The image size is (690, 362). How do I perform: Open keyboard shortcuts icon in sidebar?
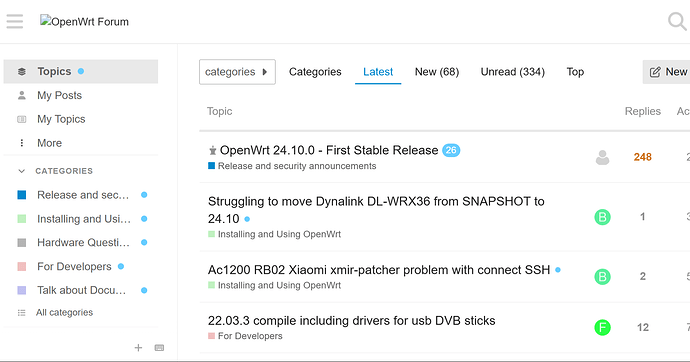[159, 348]
